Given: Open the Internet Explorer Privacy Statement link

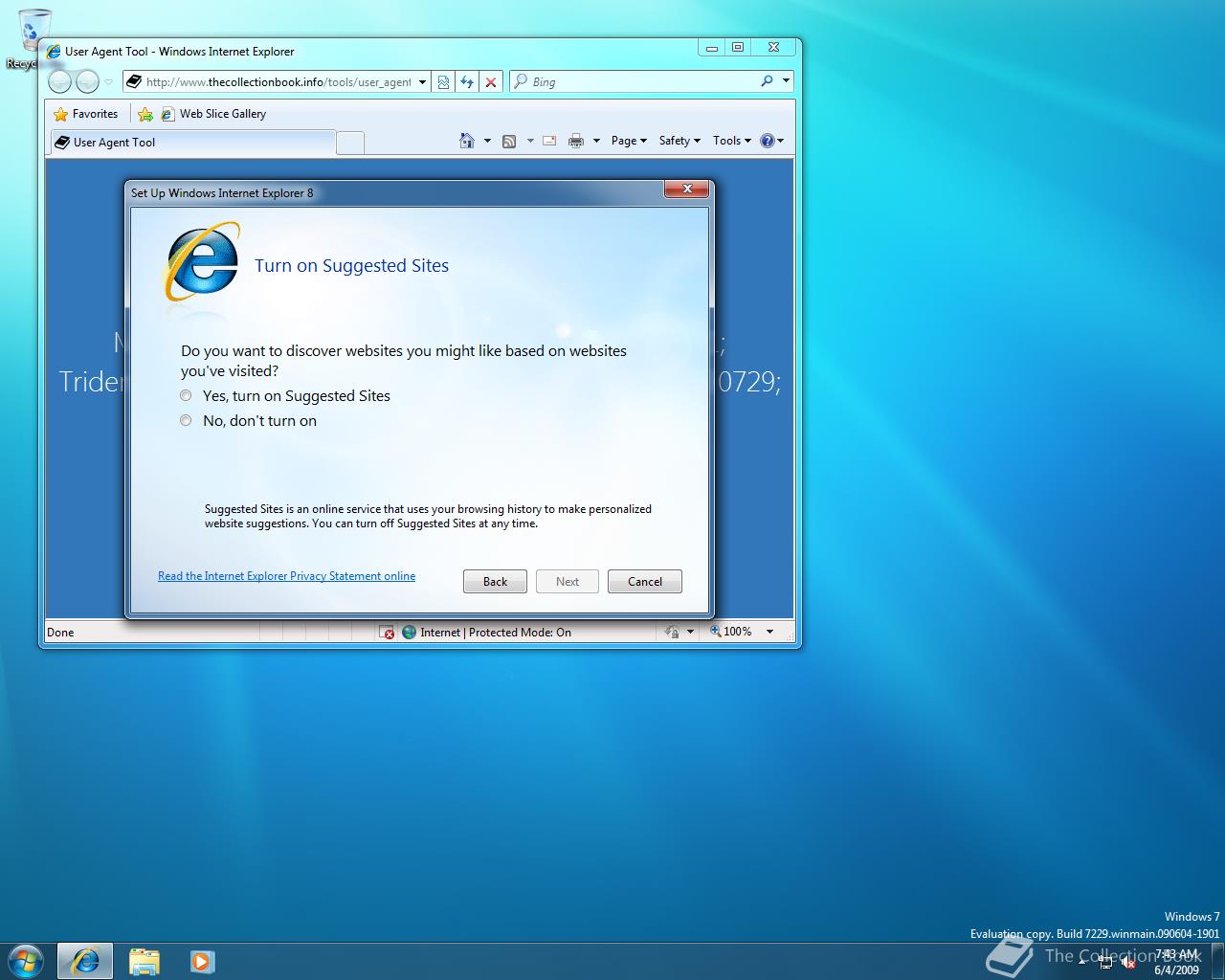Looking at the screenshot, I should (286, 576).
